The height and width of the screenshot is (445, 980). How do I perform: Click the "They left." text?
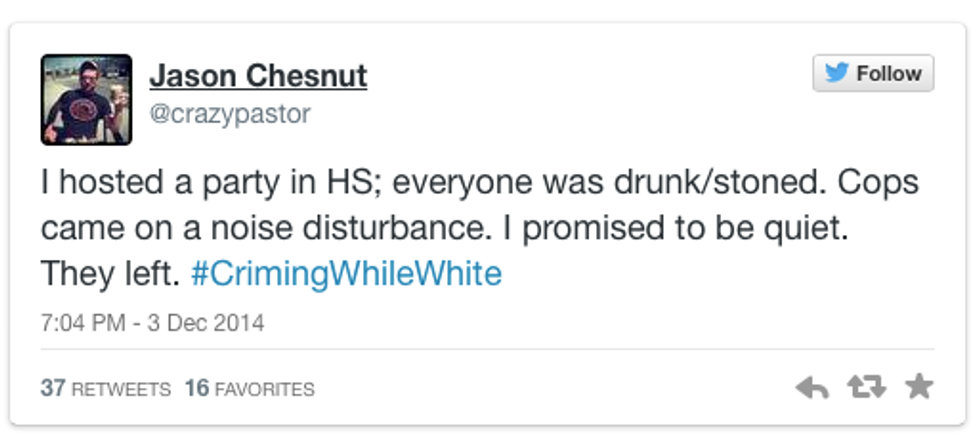click(110, 273)
